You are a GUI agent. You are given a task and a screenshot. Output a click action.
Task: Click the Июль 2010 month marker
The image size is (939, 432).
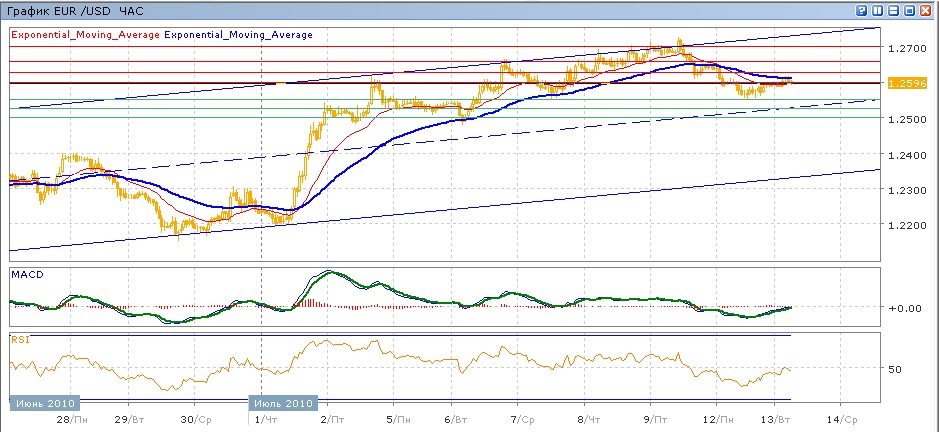pyautogui.click(x=282, y=402)
